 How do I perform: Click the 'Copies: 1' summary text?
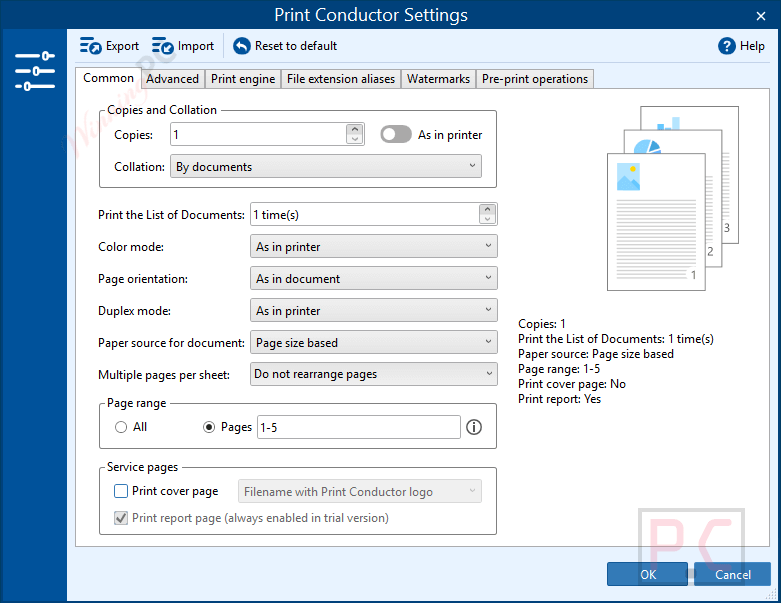click(542, 324)
